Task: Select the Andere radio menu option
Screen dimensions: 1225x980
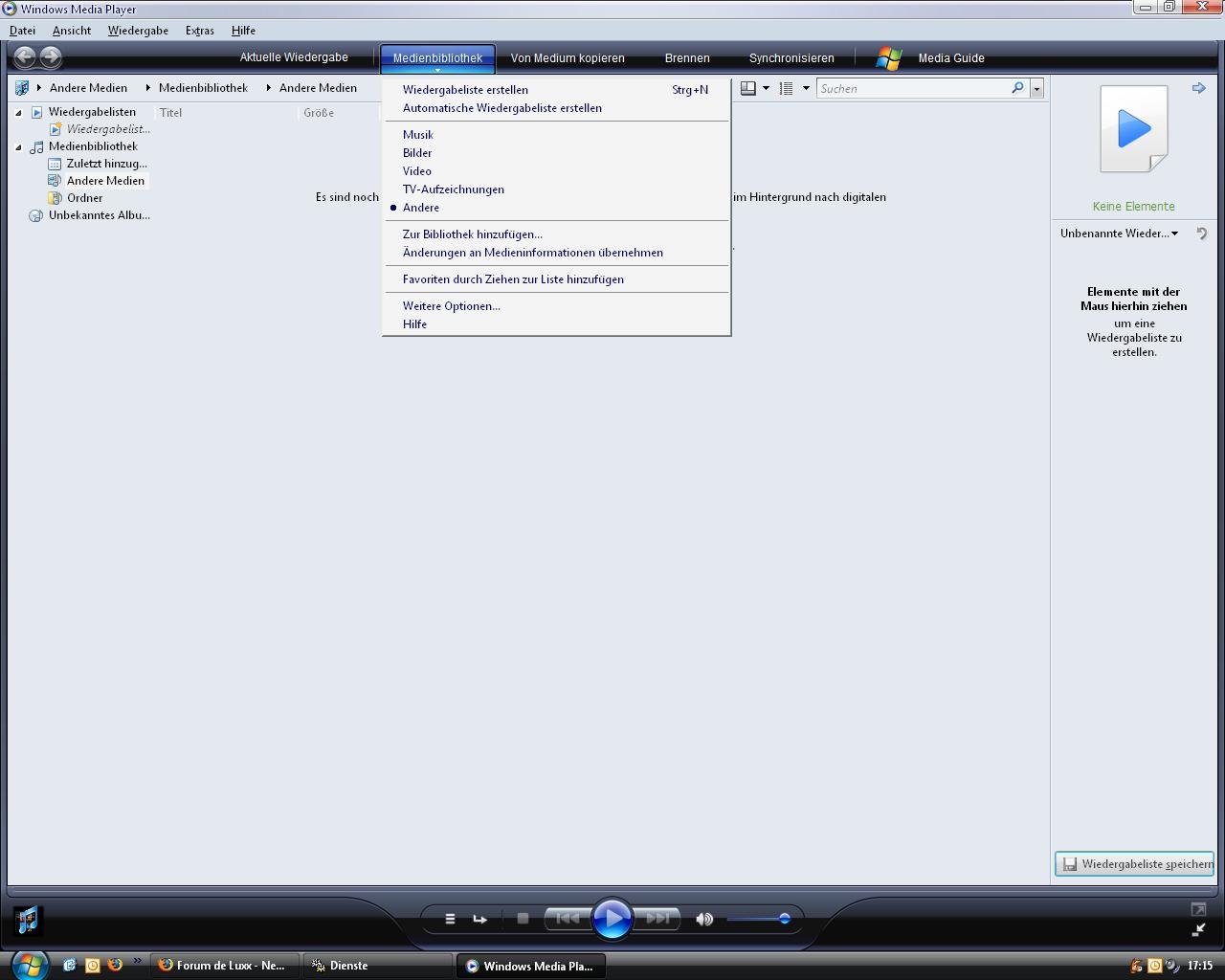Action: point(421,208)
